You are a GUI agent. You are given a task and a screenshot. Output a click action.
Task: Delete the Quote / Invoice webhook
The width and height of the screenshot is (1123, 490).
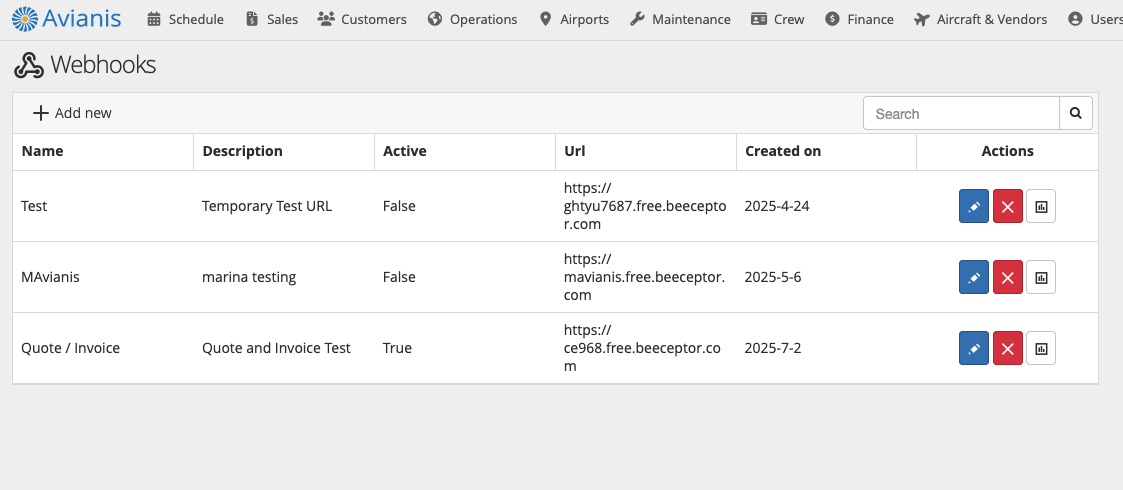coord(1007,348)
